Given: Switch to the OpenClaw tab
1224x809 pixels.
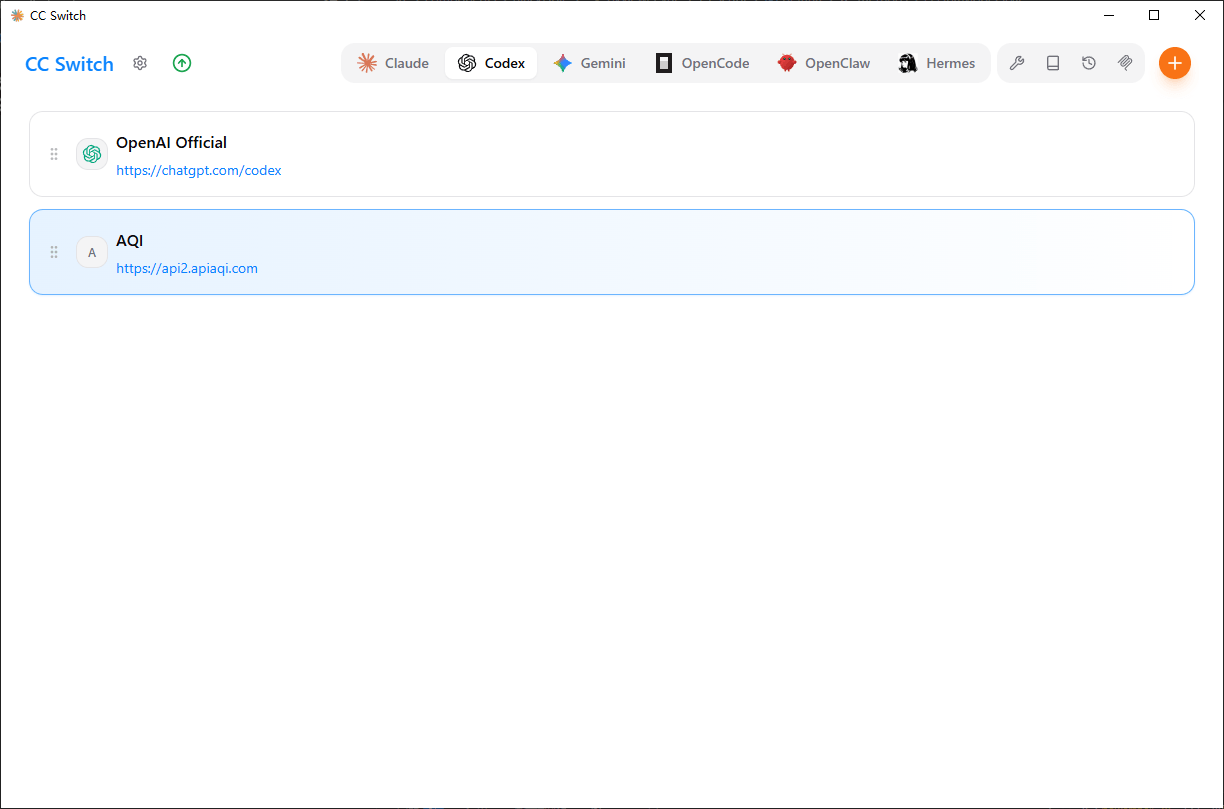Looking at the screenshot, I should (x=824, y=63).
